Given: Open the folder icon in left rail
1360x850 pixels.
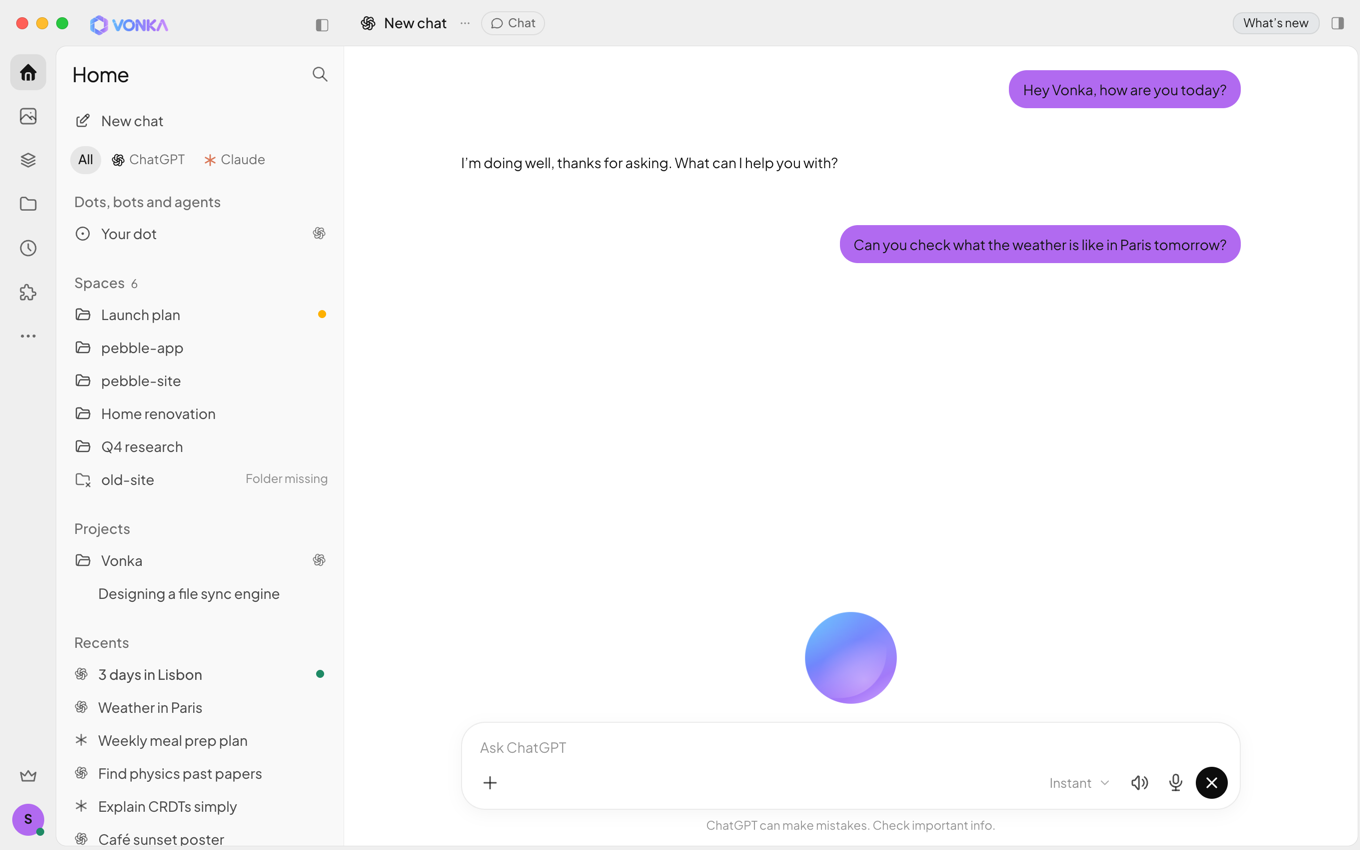Looking at the screenshot, I should [x=28, y=204].
